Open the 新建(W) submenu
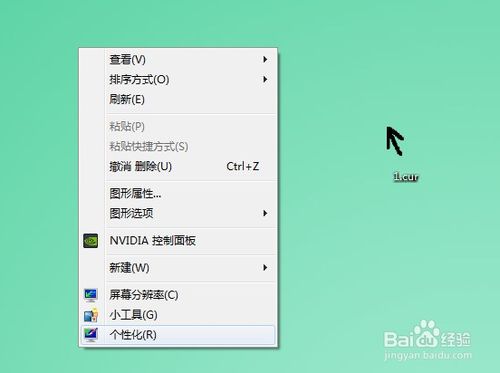Screen dimensions: 500x373 click(178, 268)
